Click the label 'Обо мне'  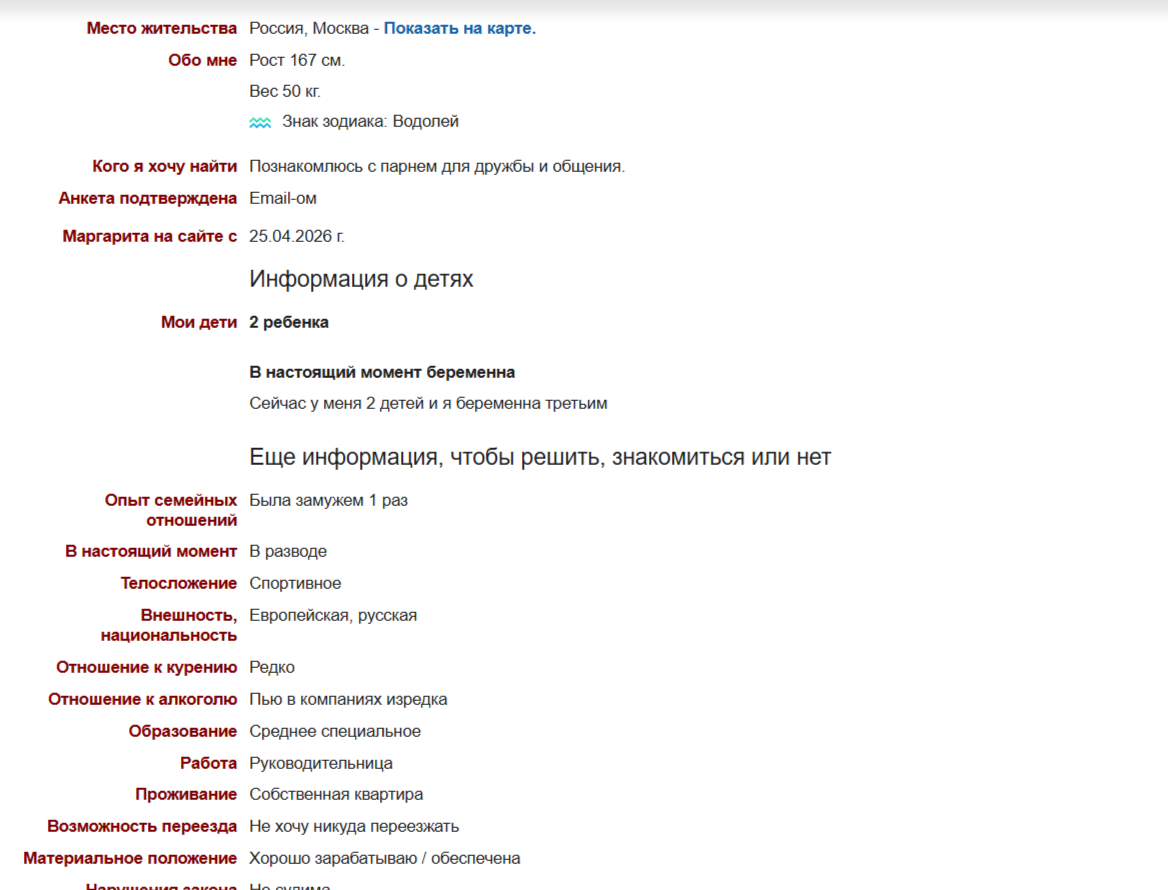203,60
